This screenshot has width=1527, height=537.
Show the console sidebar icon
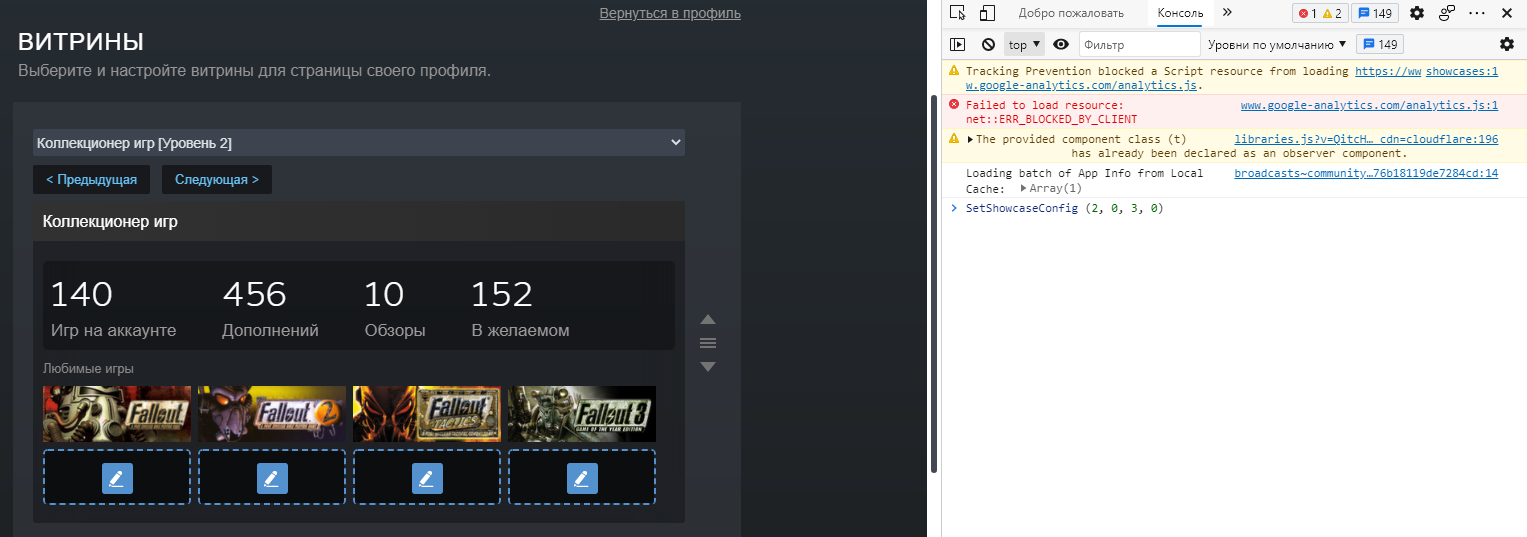click(x=958, y=44)
